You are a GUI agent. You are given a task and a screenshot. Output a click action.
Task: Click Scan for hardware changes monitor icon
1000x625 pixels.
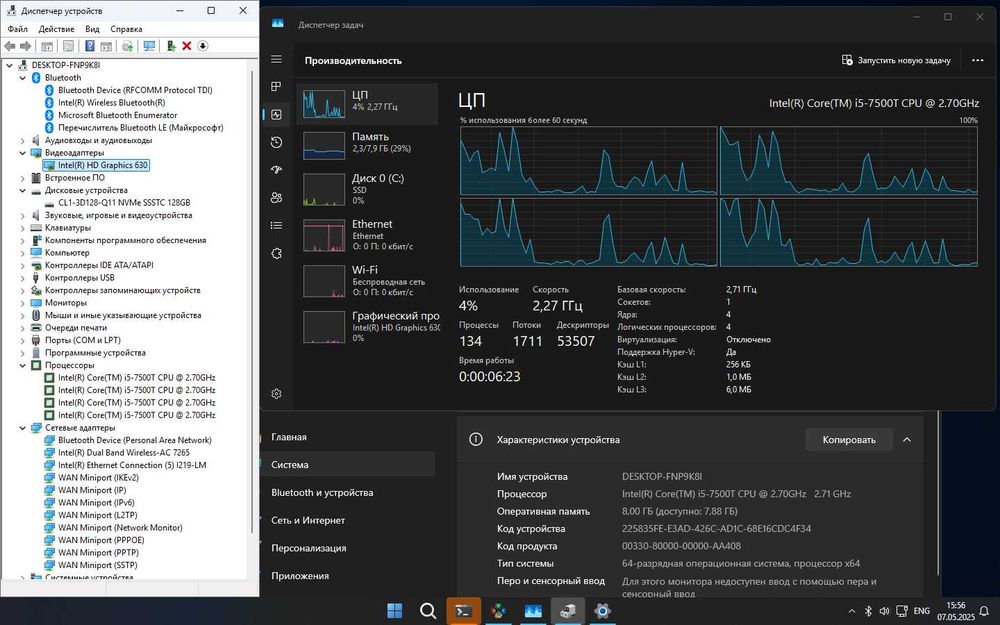tap(149, 46)
